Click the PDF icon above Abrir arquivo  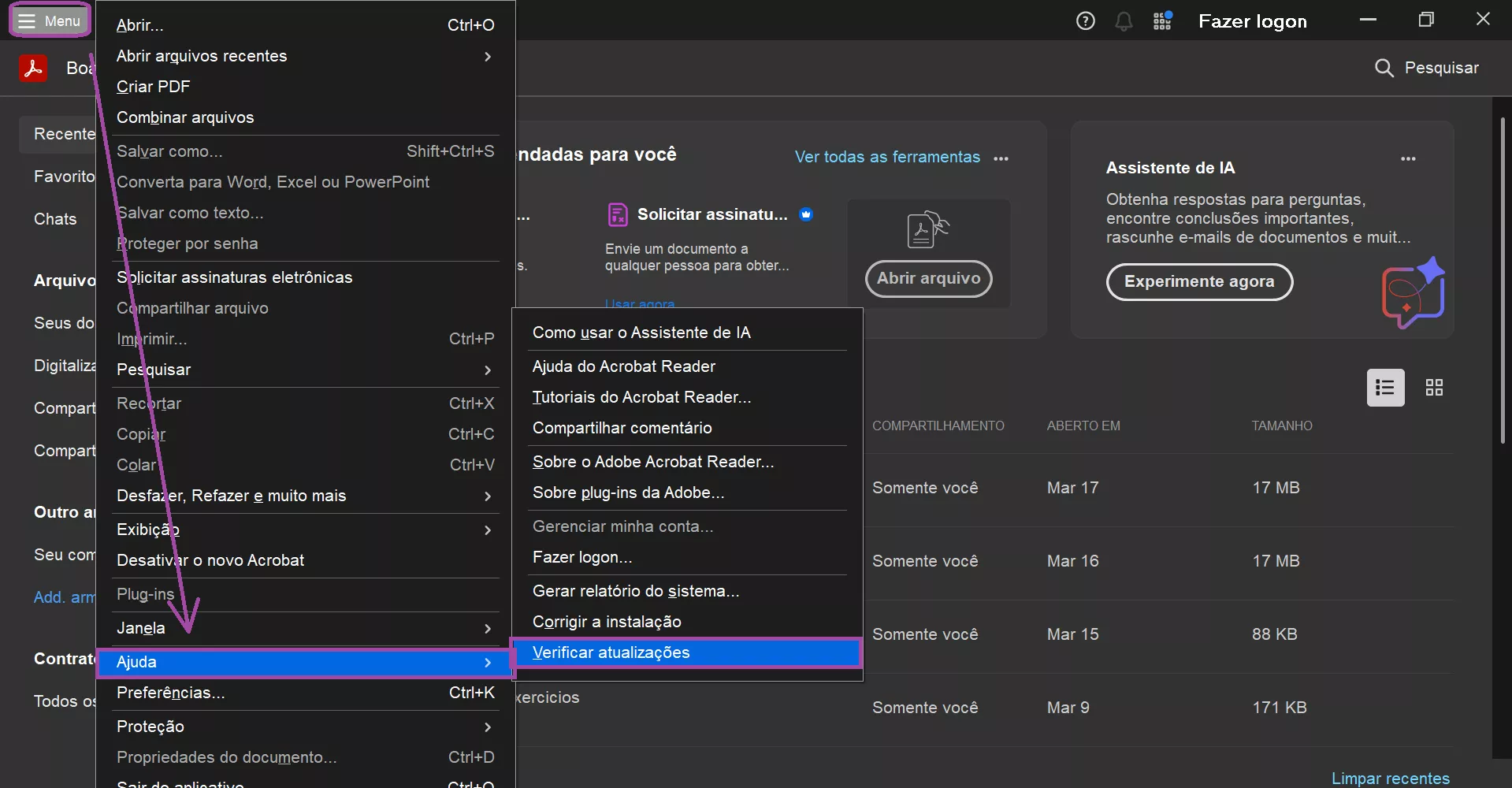pyautogui.click(x=927, y=229)
